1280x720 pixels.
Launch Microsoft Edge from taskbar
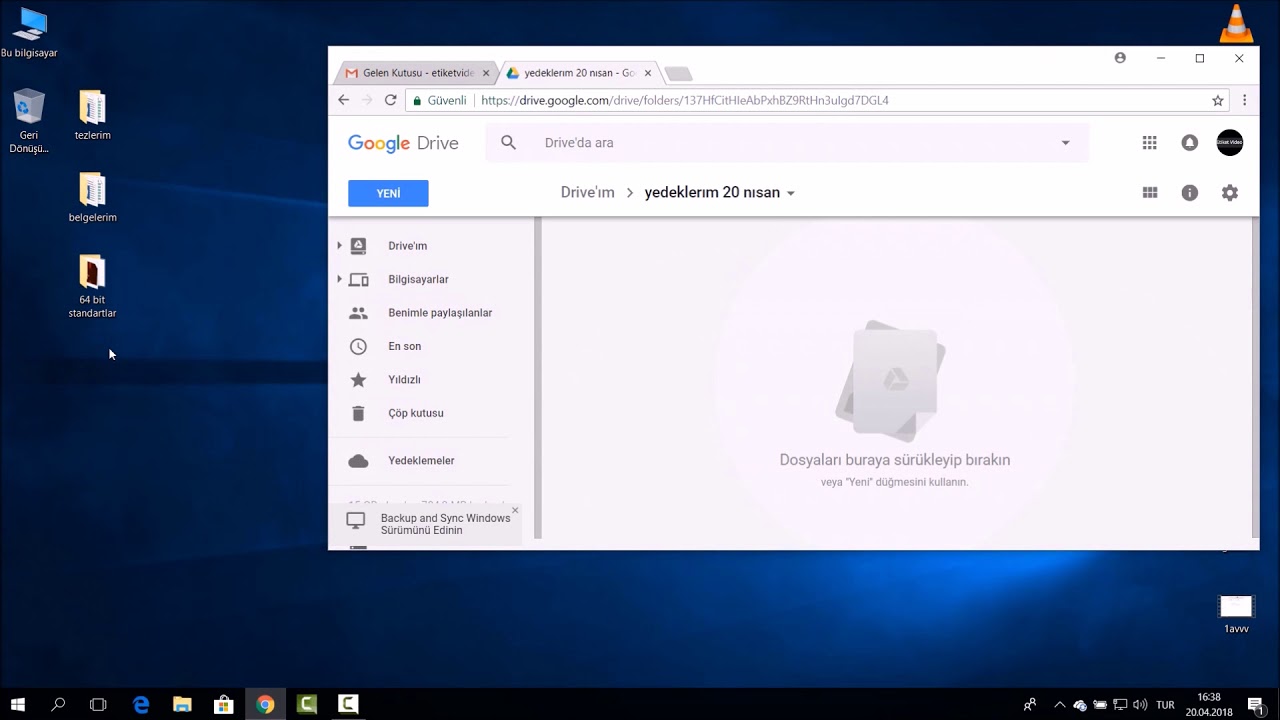pos(141,704)
